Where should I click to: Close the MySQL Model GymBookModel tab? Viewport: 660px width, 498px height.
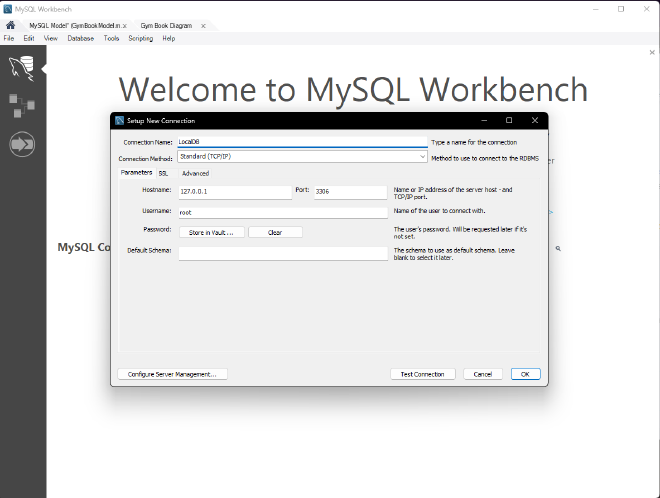coord(125,26)
